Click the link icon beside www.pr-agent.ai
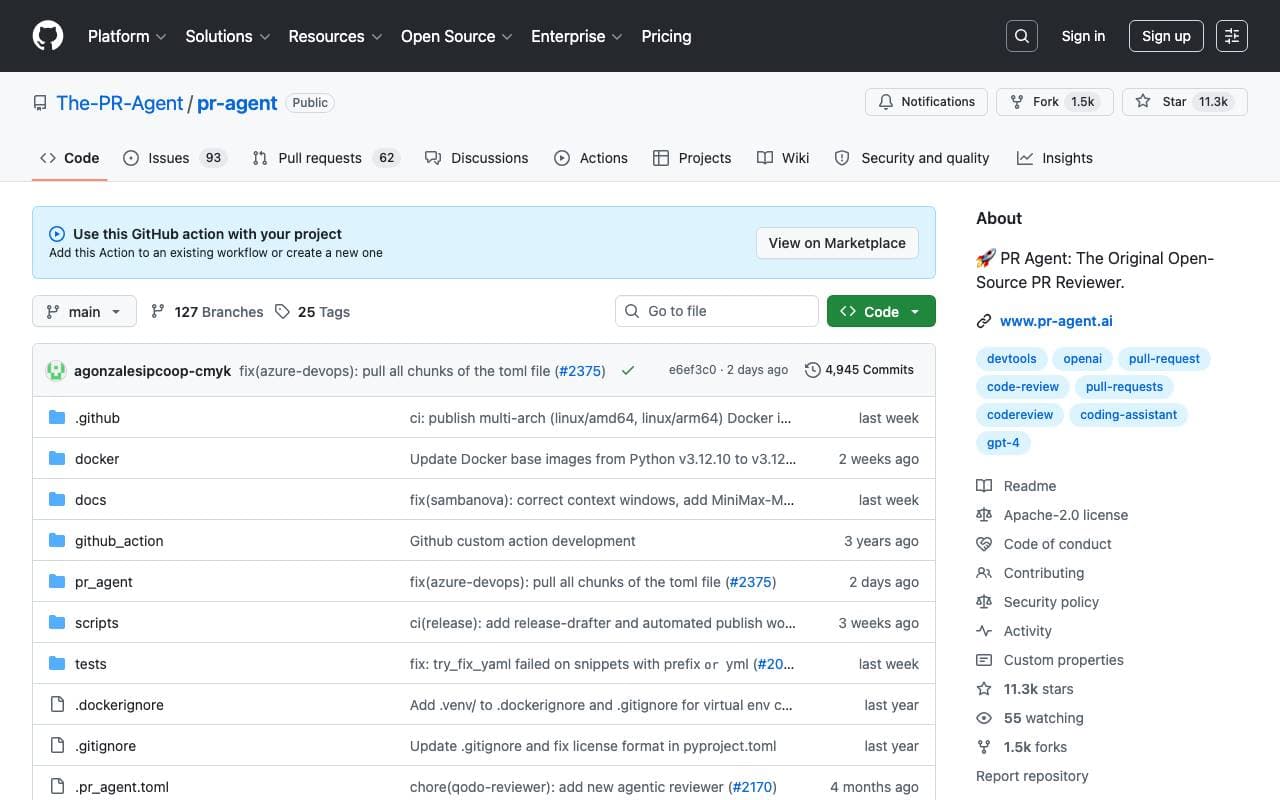1280x800 pixels. pos(984,321)
